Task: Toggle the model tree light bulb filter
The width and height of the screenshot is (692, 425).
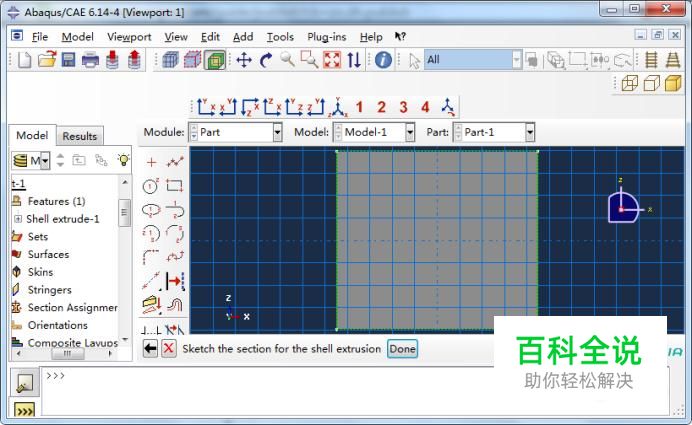Action: tap(124, 160)
